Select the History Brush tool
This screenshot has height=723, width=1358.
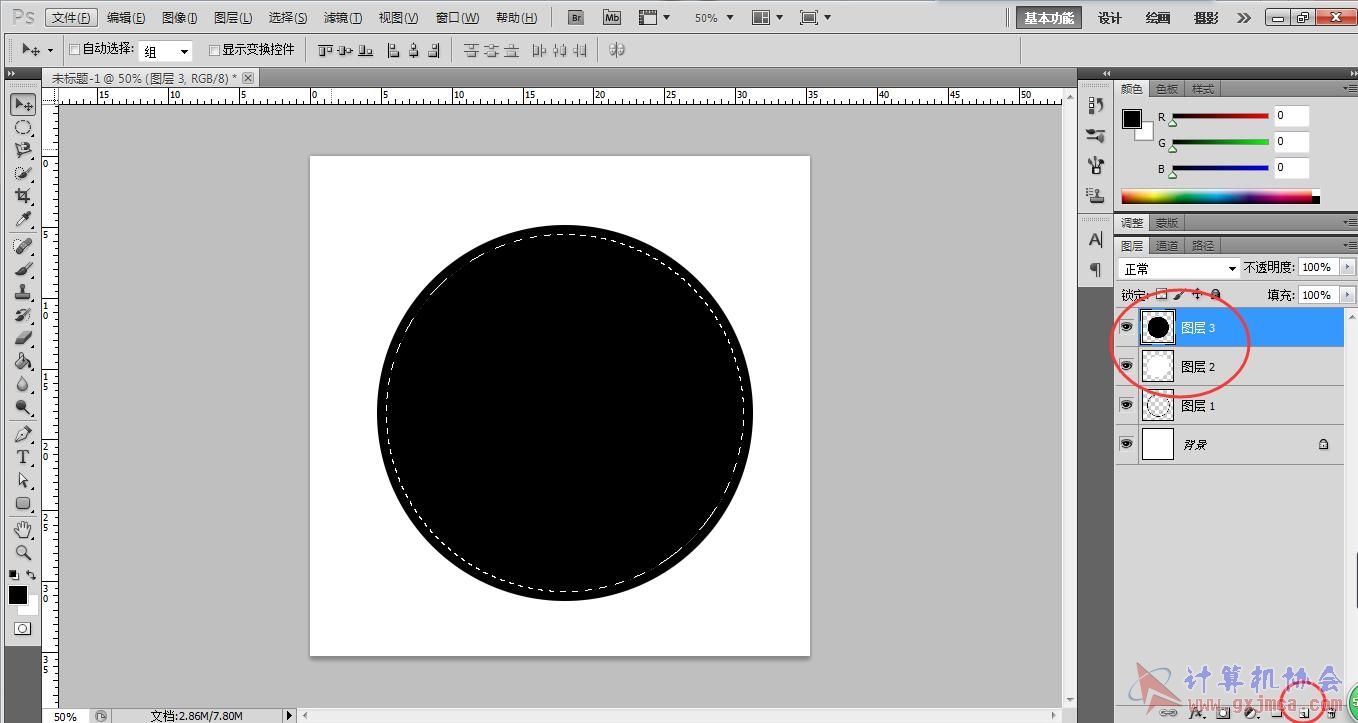[x=23, y=316]
